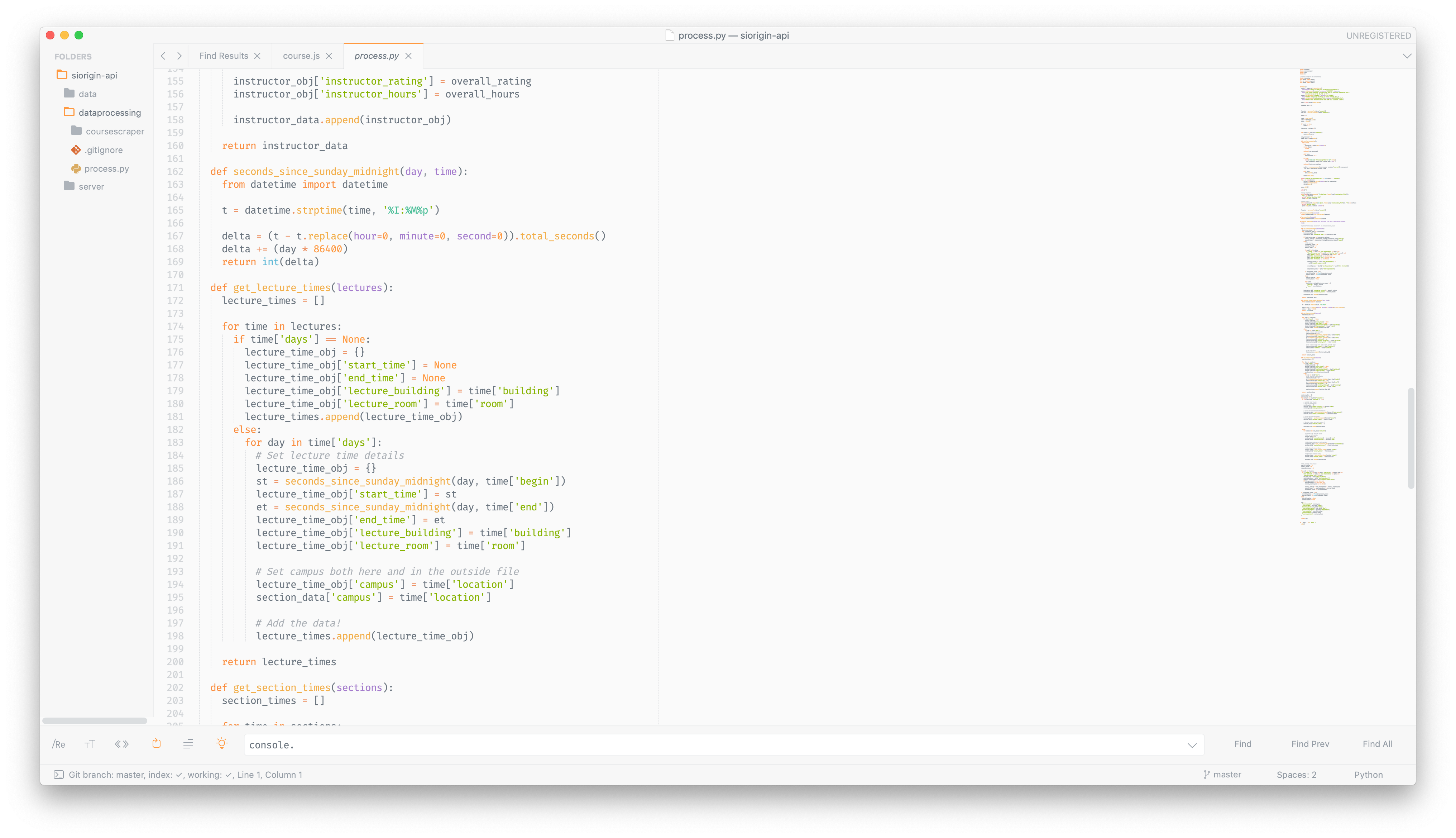Open the tab list dropdown chevron
Screen dimensions: 1456x838
[x=1407, y=56]
